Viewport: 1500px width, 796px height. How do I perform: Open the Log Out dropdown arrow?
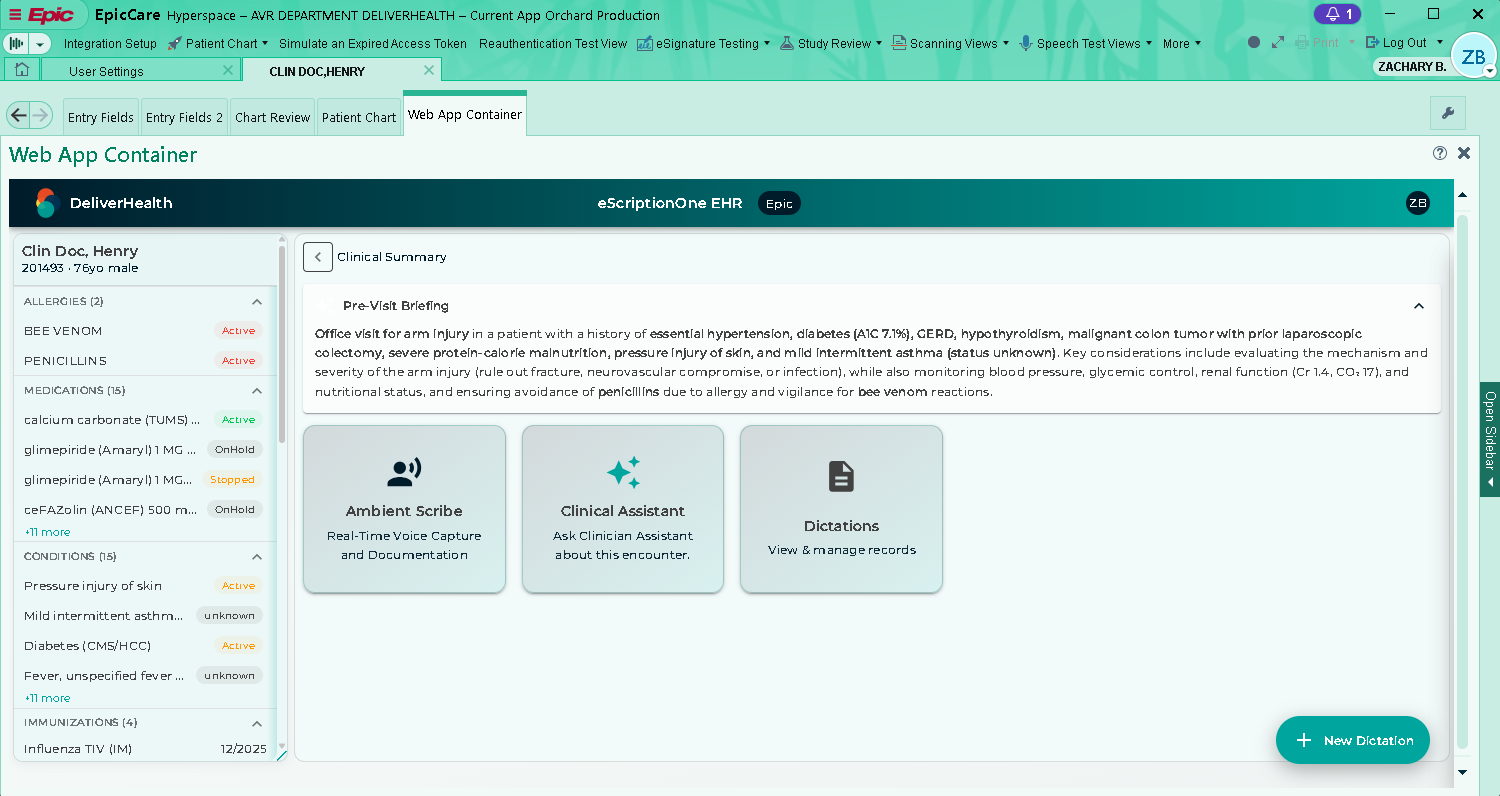pyautogui.click(x=1440, y=42)
